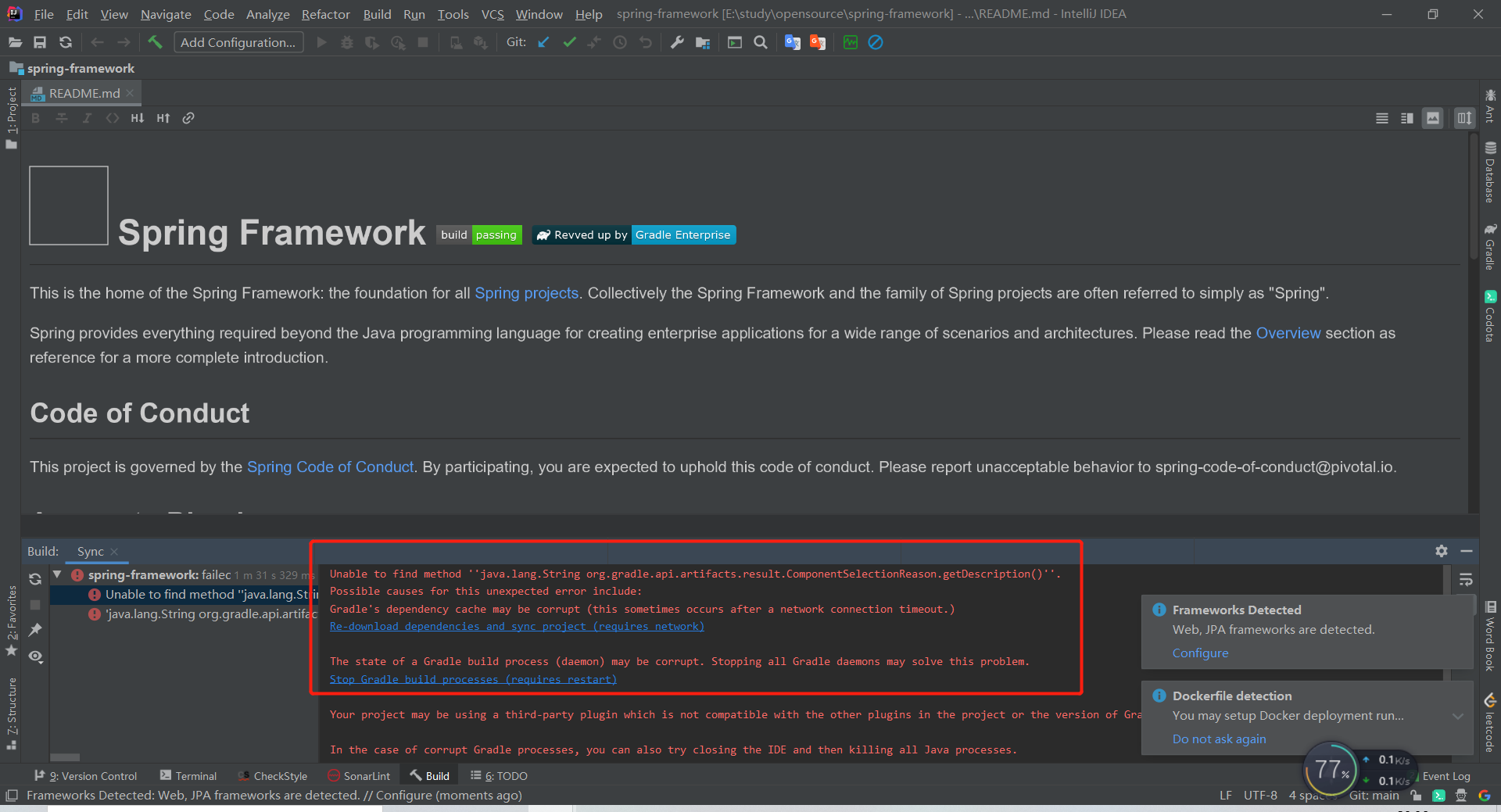Open Add Configuration dropdown
Viewport: 1501px width, 812px height.
pyautogui.click(x=238, y=42)
